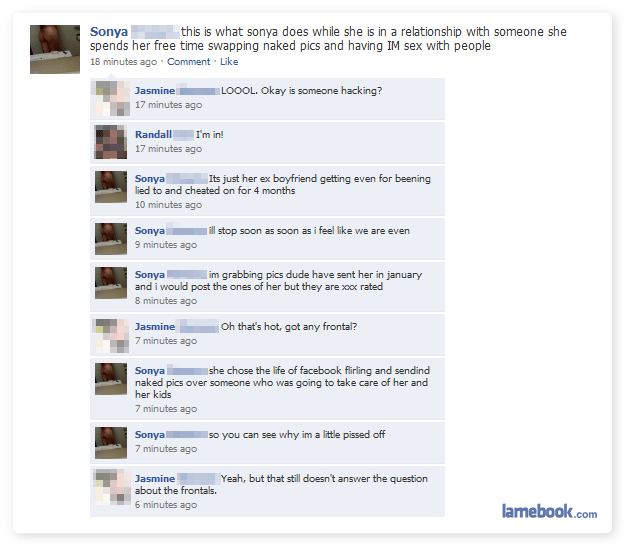Click the Like link under the post
This screenshot has height=551, width=630.
pos(229,62)
